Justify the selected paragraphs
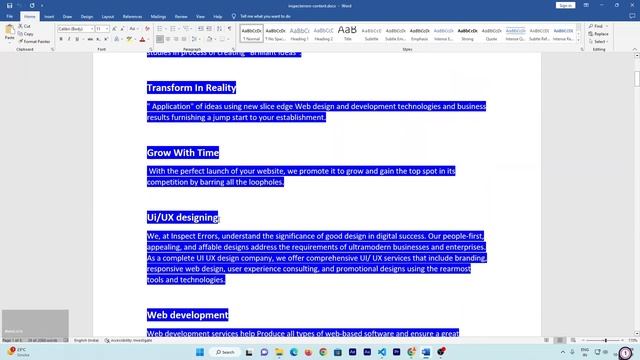640x360 pixels. pyautogui.click(x=184, y=39)
